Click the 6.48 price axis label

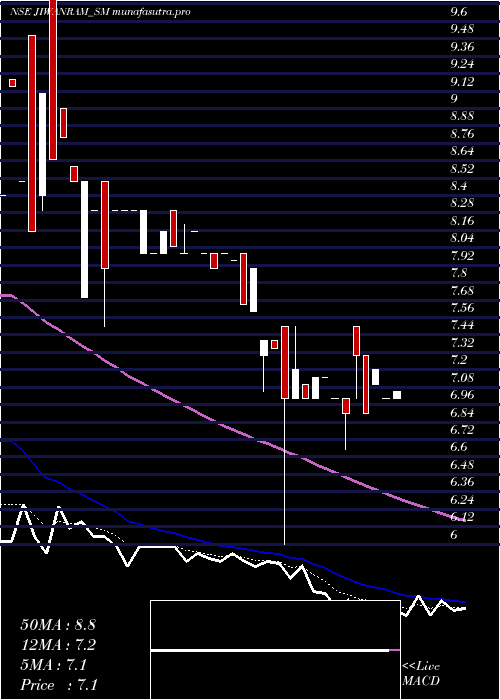coord(462,465)
